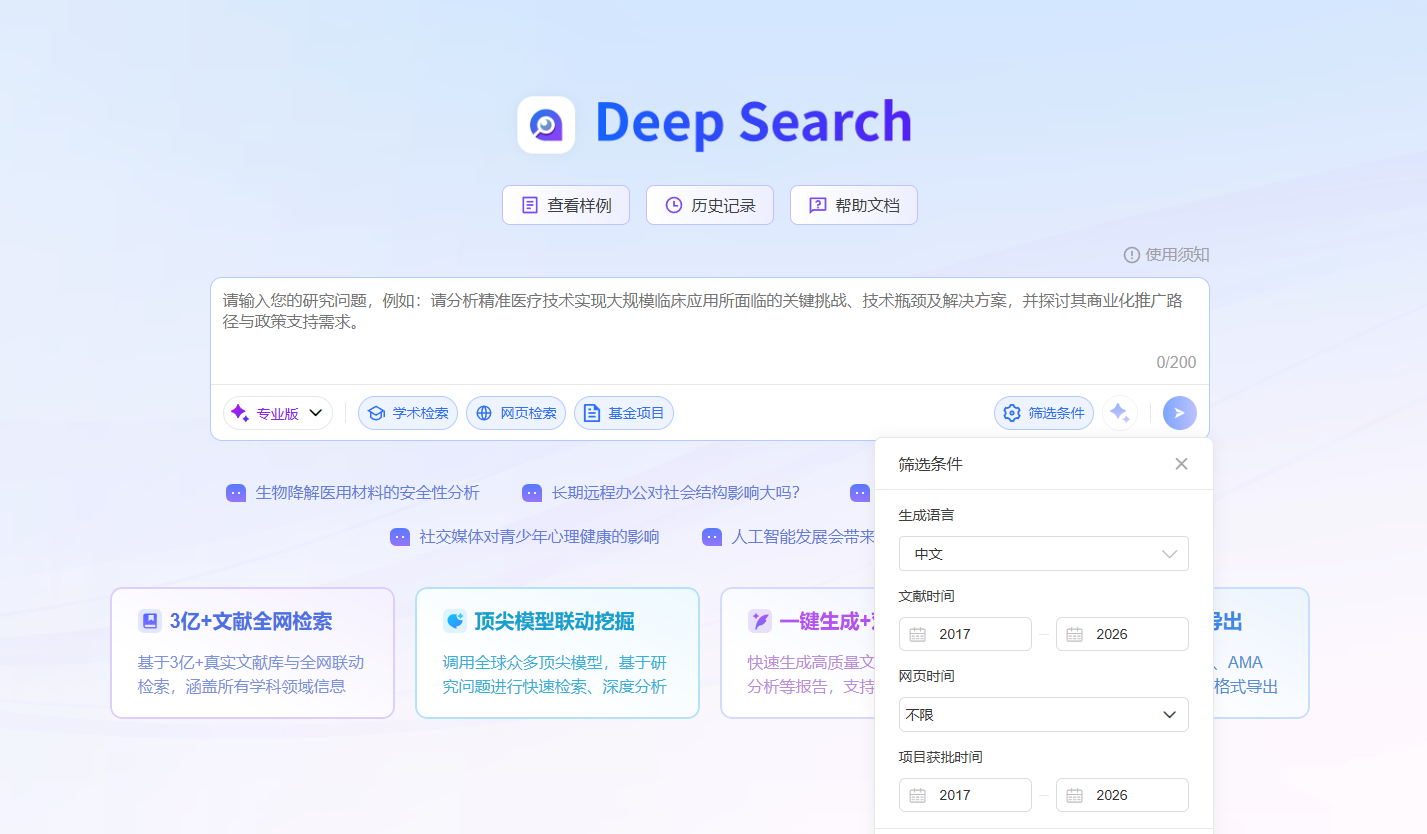Screen dimensions: 1427x834
Task: Focus the research question input box
Action: [x=710, y=330]
